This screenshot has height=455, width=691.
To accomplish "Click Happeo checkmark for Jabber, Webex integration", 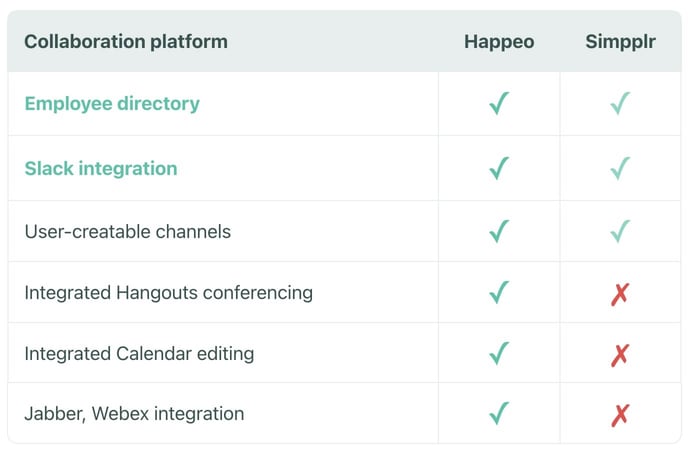I will pyautogui.click(x=499, y=413).
